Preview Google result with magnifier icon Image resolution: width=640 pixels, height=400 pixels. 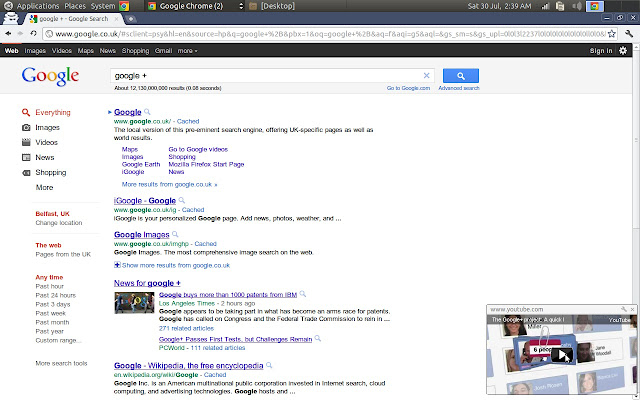coord(147,111)
